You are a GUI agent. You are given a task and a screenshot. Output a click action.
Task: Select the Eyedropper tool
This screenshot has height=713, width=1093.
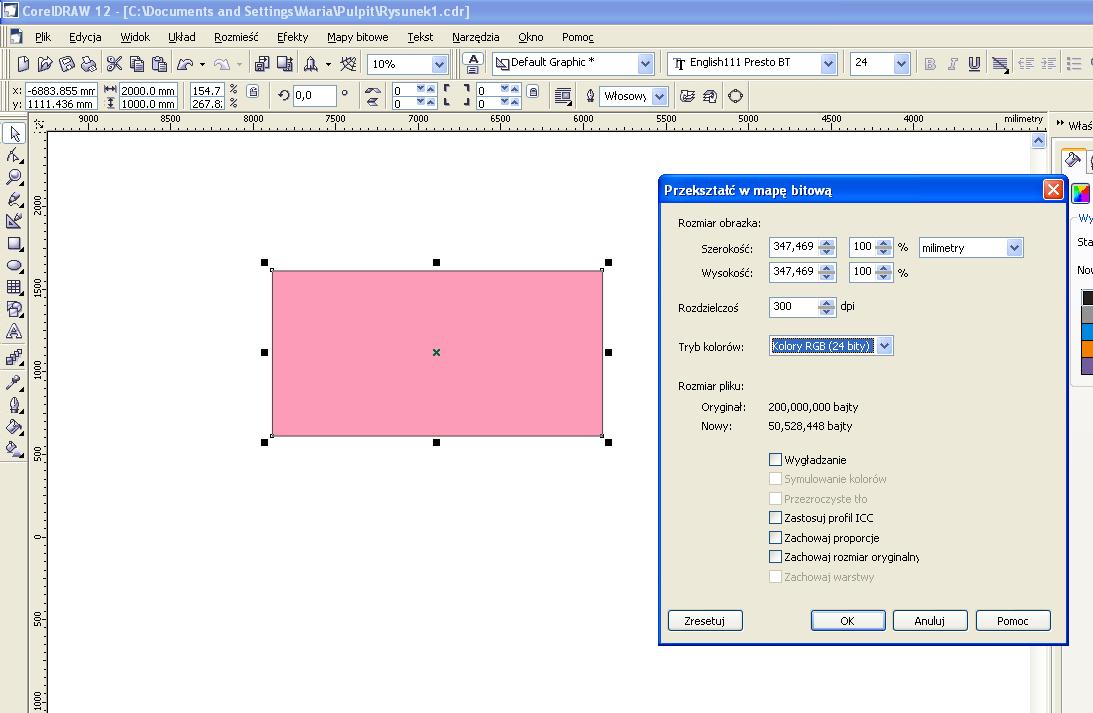[x=14, y=382]
